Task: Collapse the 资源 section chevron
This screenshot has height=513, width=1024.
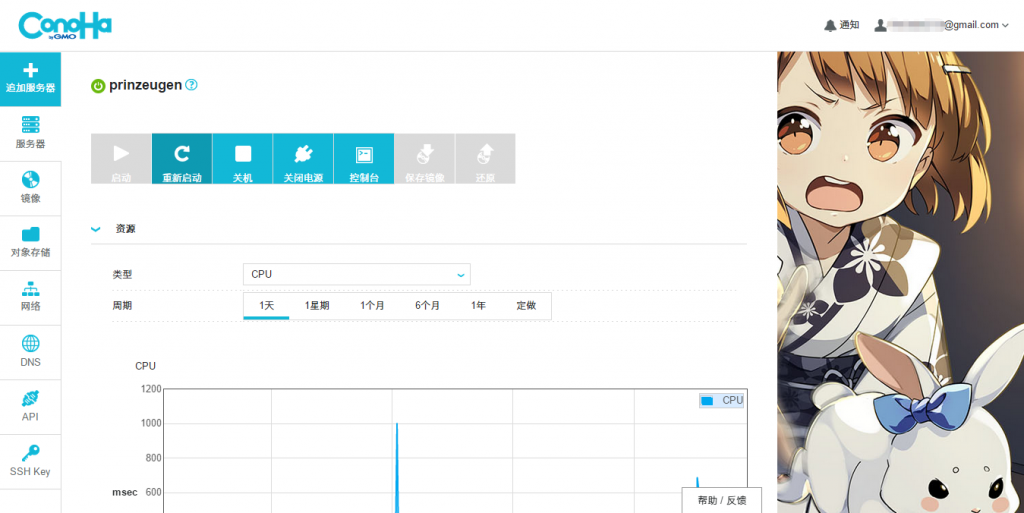Action: point(96,229)
